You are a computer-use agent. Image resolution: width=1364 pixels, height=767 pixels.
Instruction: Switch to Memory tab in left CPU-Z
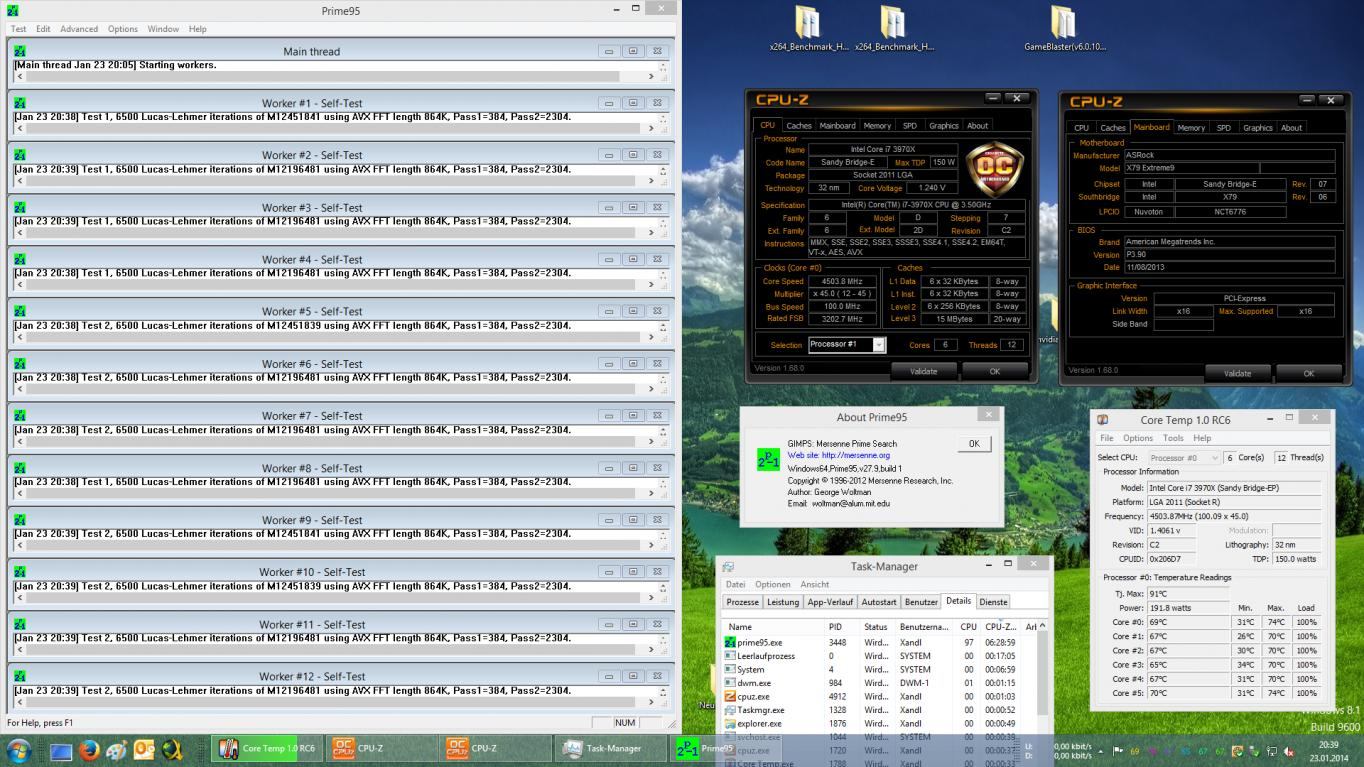[x=877, y=126]
